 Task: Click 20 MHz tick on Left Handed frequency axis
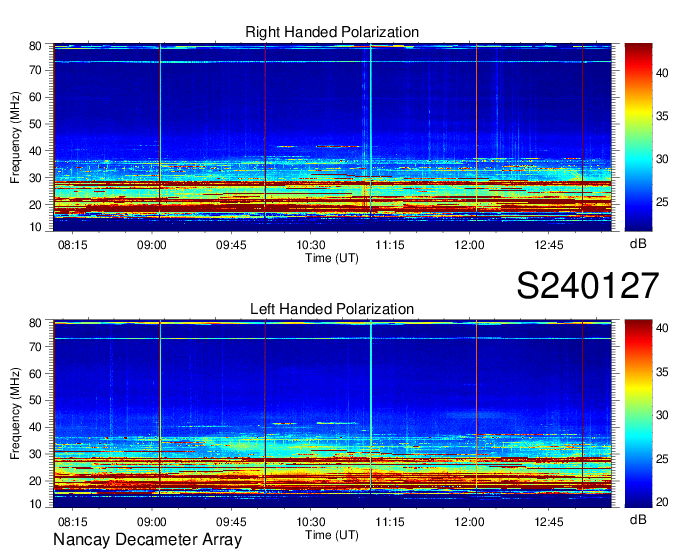click(x=35, y=481)
